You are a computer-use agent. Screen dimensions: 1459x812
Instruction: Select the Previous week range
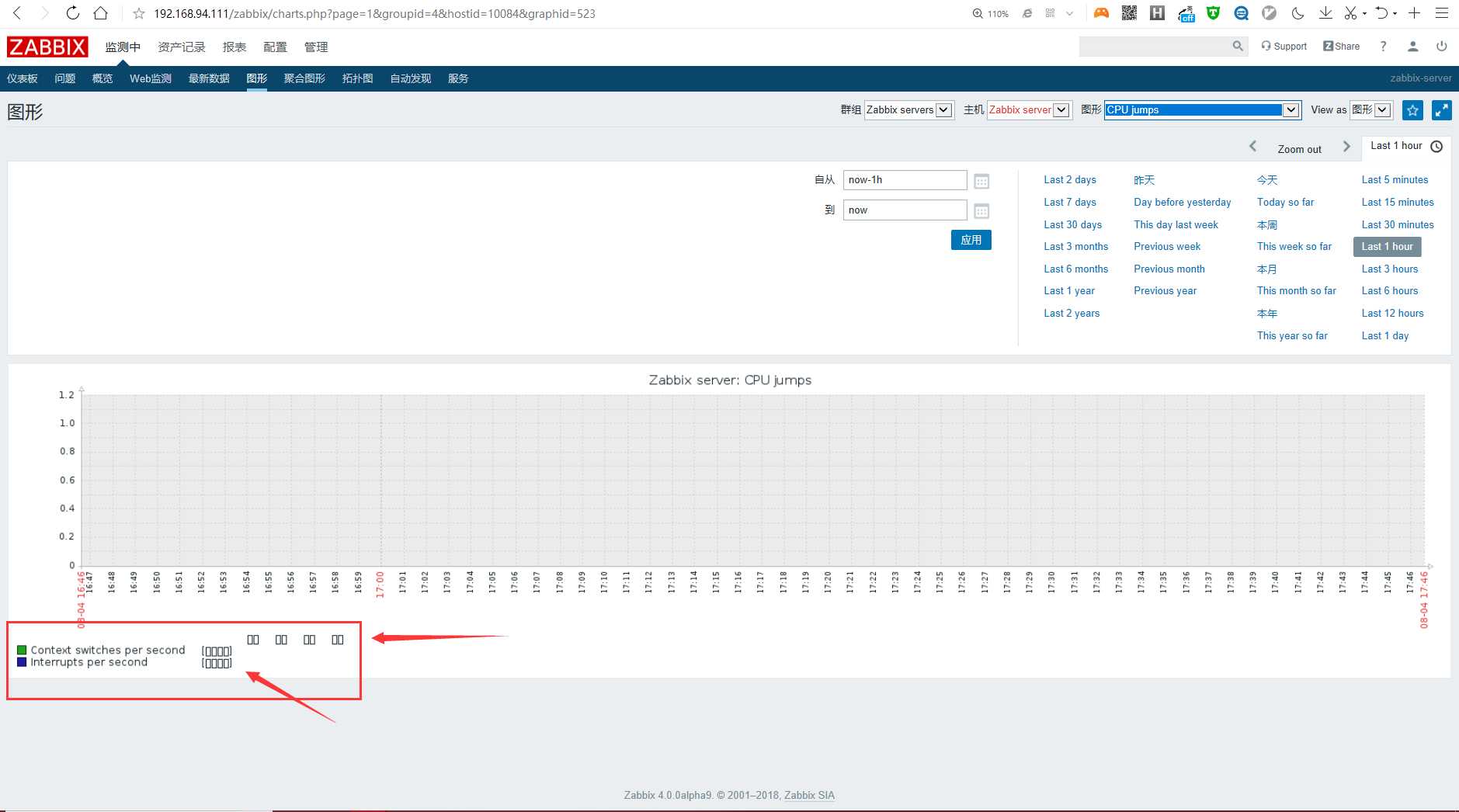coord(1167,246)
